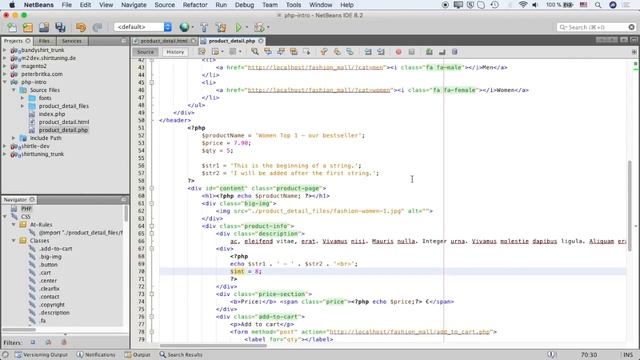Run project with the green play icon
This screenshot has height=360, width=640.
(x=238, y=27)
